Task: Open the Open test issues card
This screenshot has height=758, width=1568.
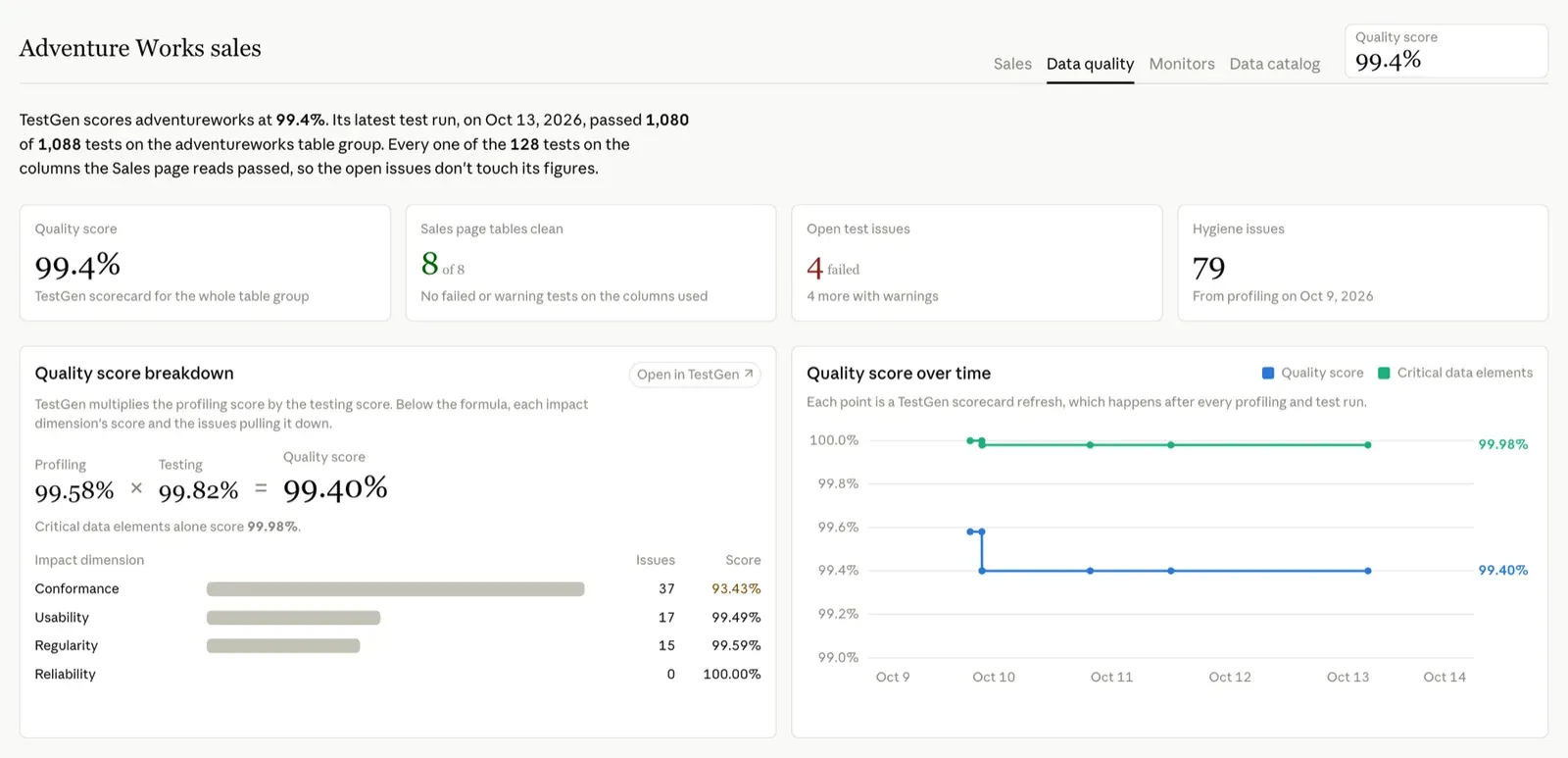Action: click(976, 263)
